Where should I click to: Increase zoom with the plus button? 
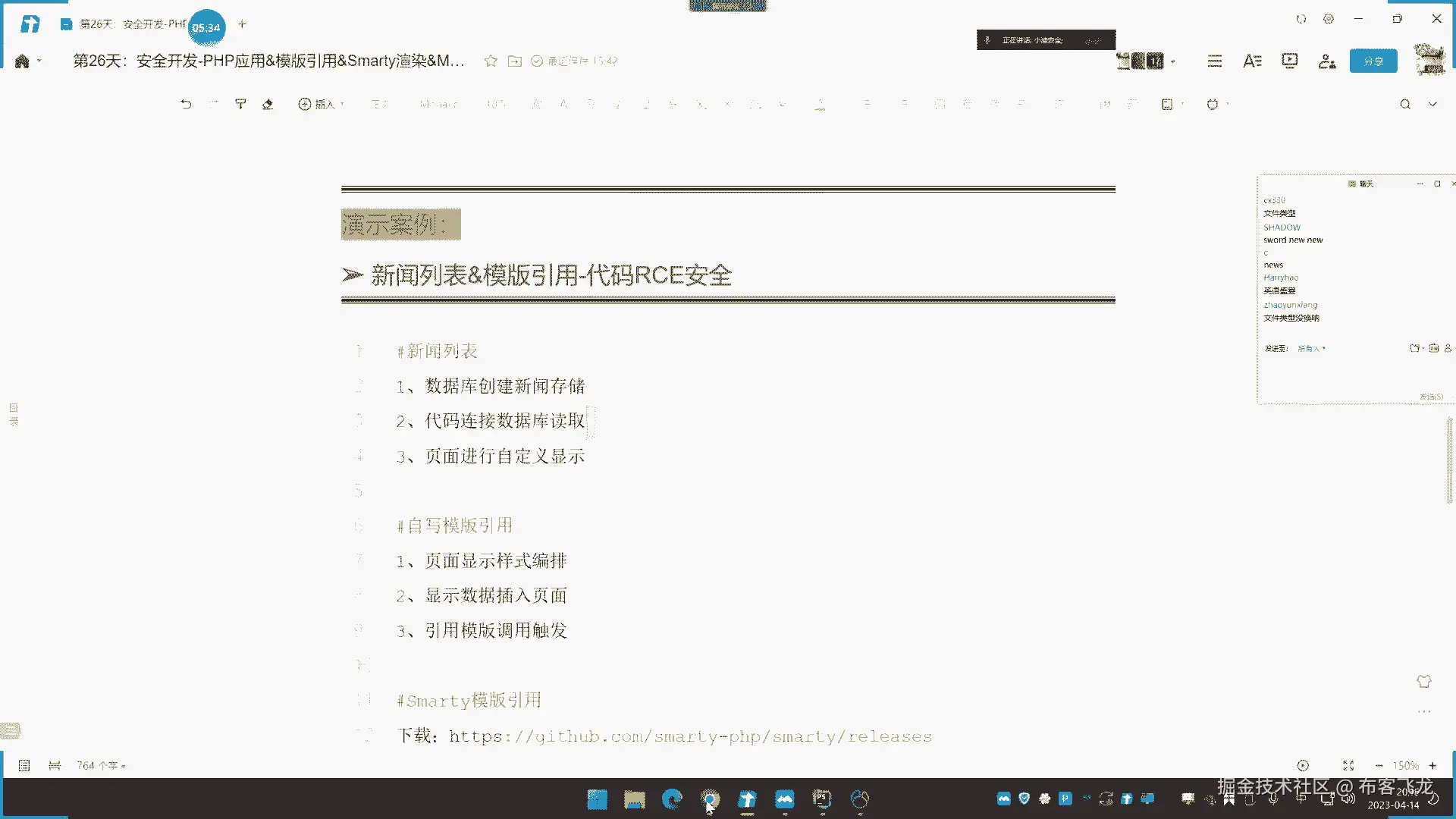[1432, 766]
